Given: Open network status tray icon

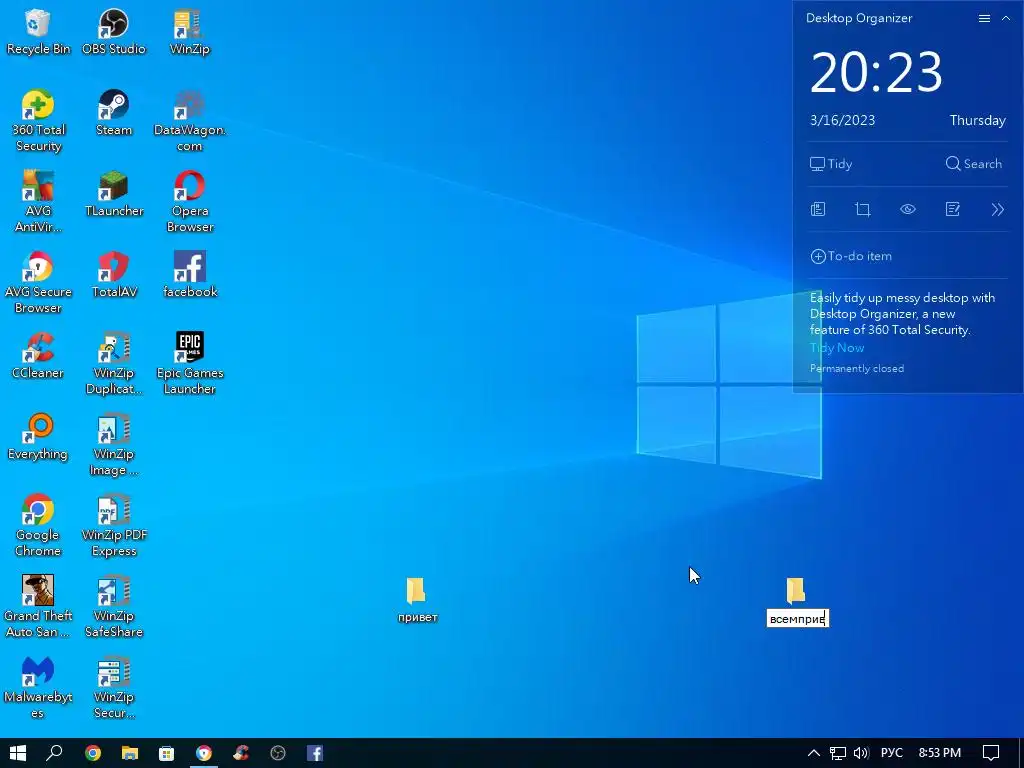Looking at the screenshot, I should pos(838,753).
